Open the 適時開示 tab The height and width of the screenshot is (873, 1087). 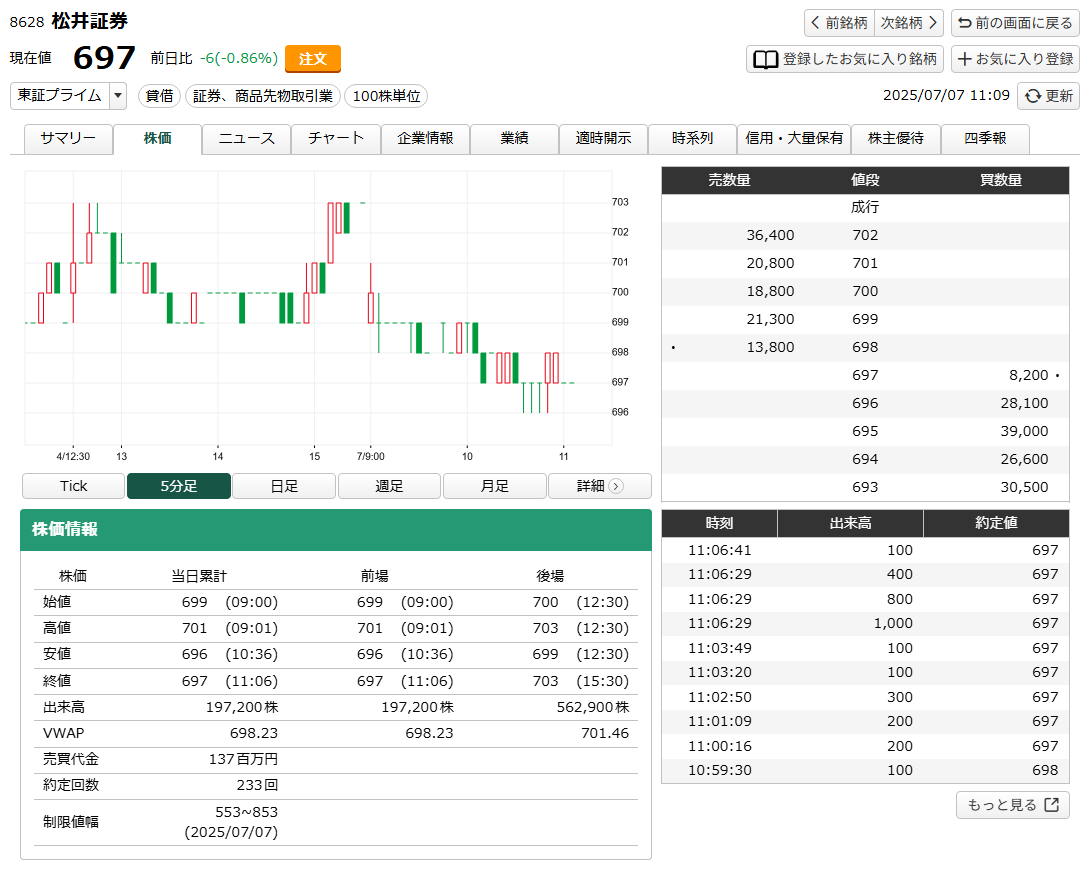pyautogui.click(x=603, y=139)
